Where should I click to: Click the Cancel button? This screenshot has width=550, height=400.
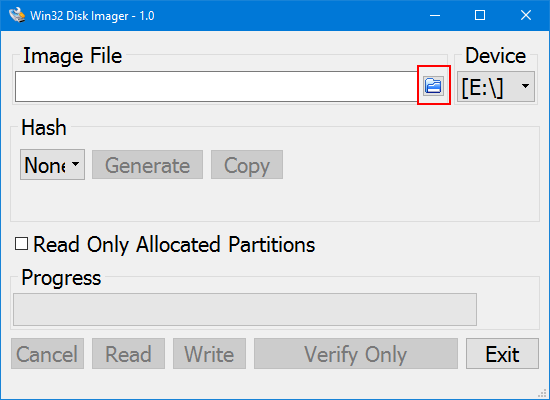click(47, 353)
